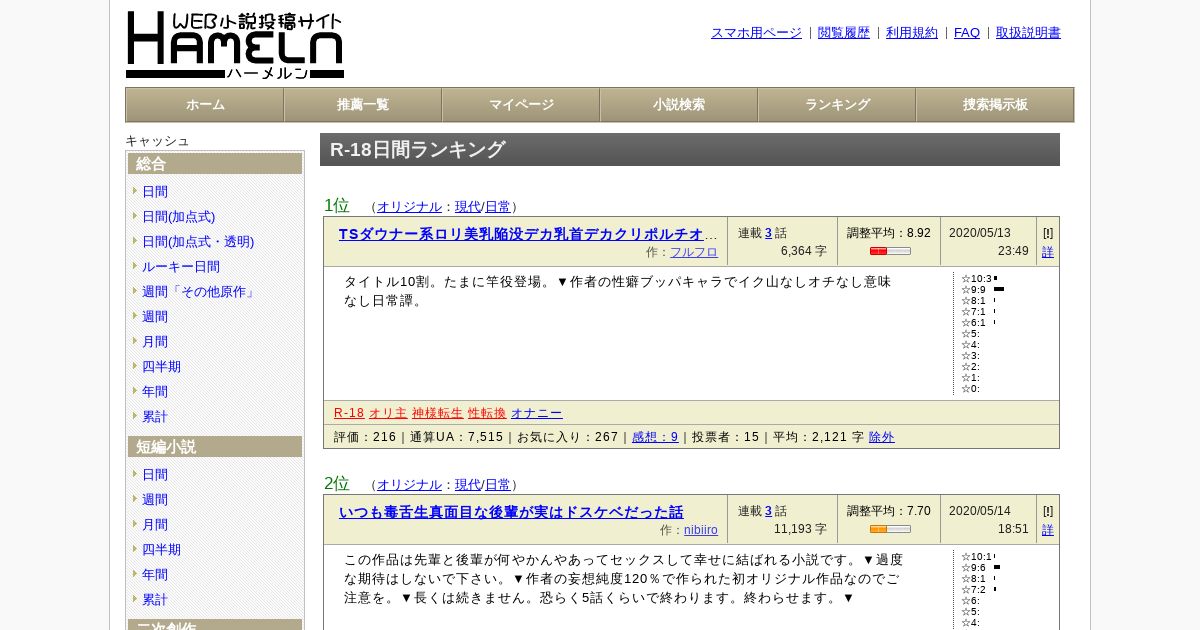Open the novel いつも毒舌生真面目な後輩が実はドスケベだった話
The width and height of the screenshot is (1200, 630).
pos(511,512)
